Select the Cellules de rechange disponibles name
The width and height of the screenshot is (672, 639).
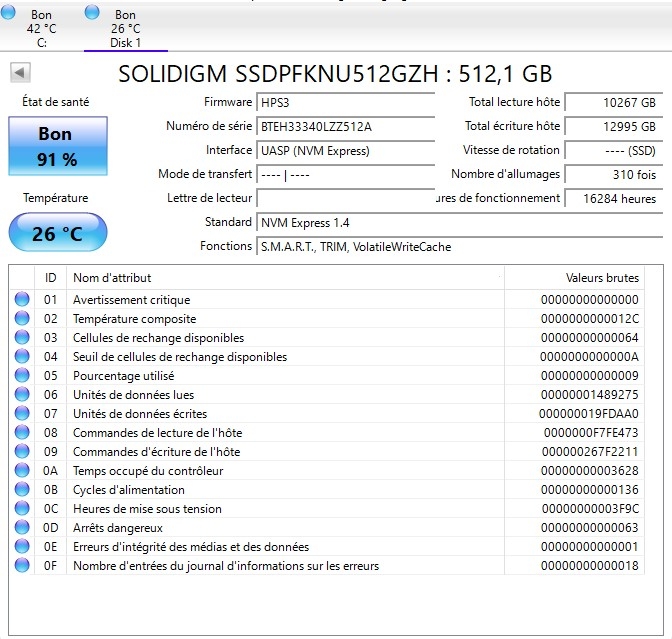tap(159, 338)
